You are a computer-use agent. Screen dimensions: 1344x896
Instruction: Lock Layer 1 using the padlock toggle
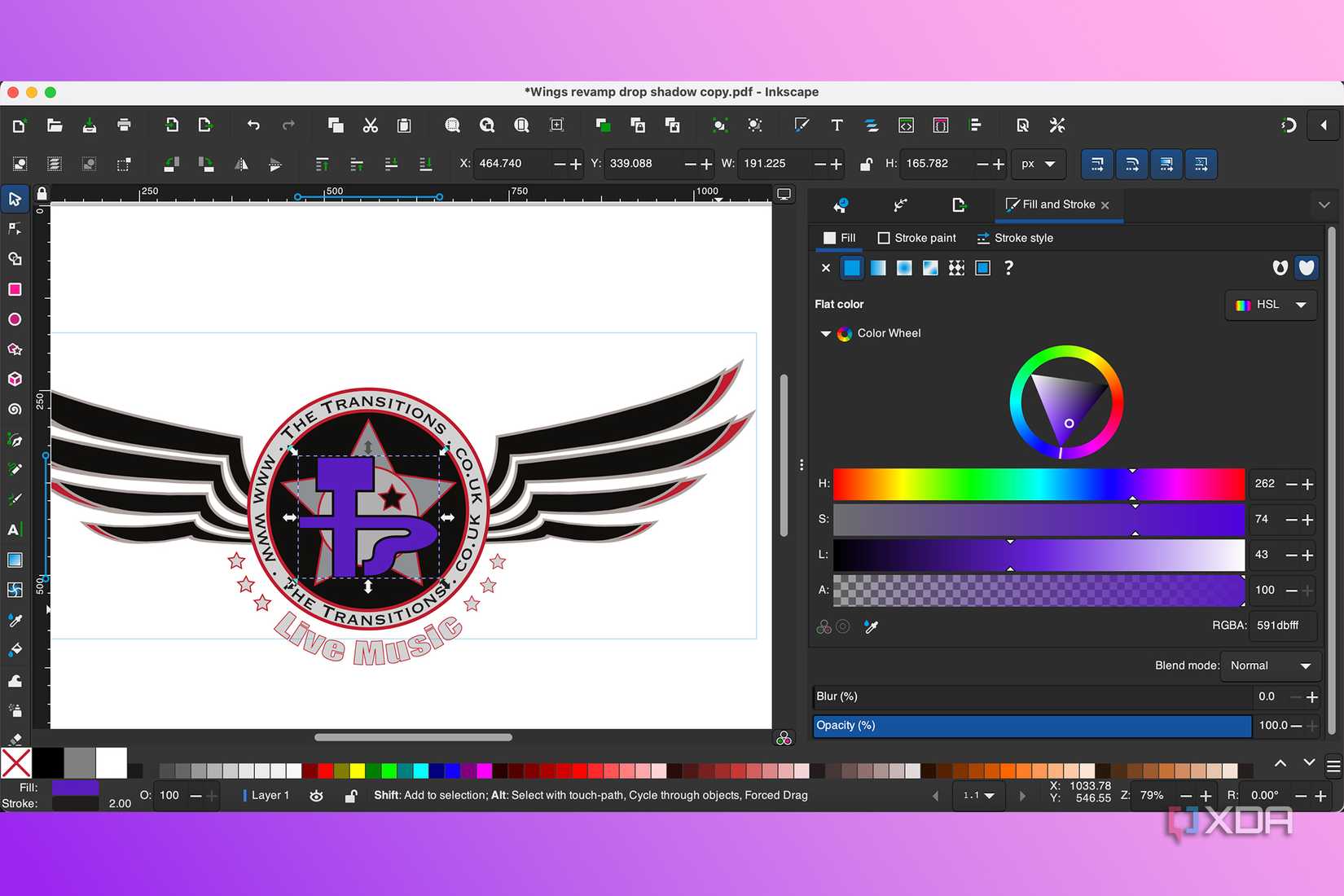351,795
